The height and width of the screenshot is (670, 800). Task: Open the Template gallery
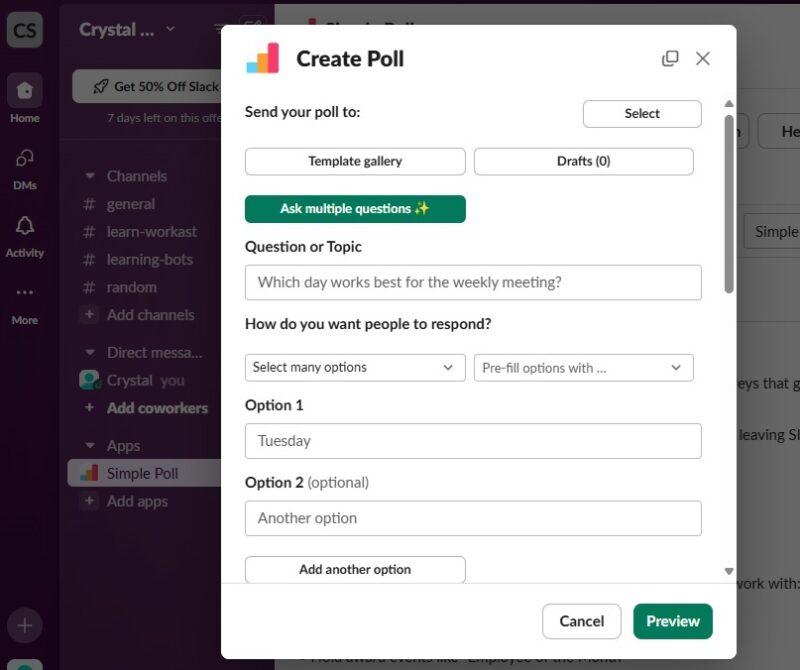tap(354, 161)
